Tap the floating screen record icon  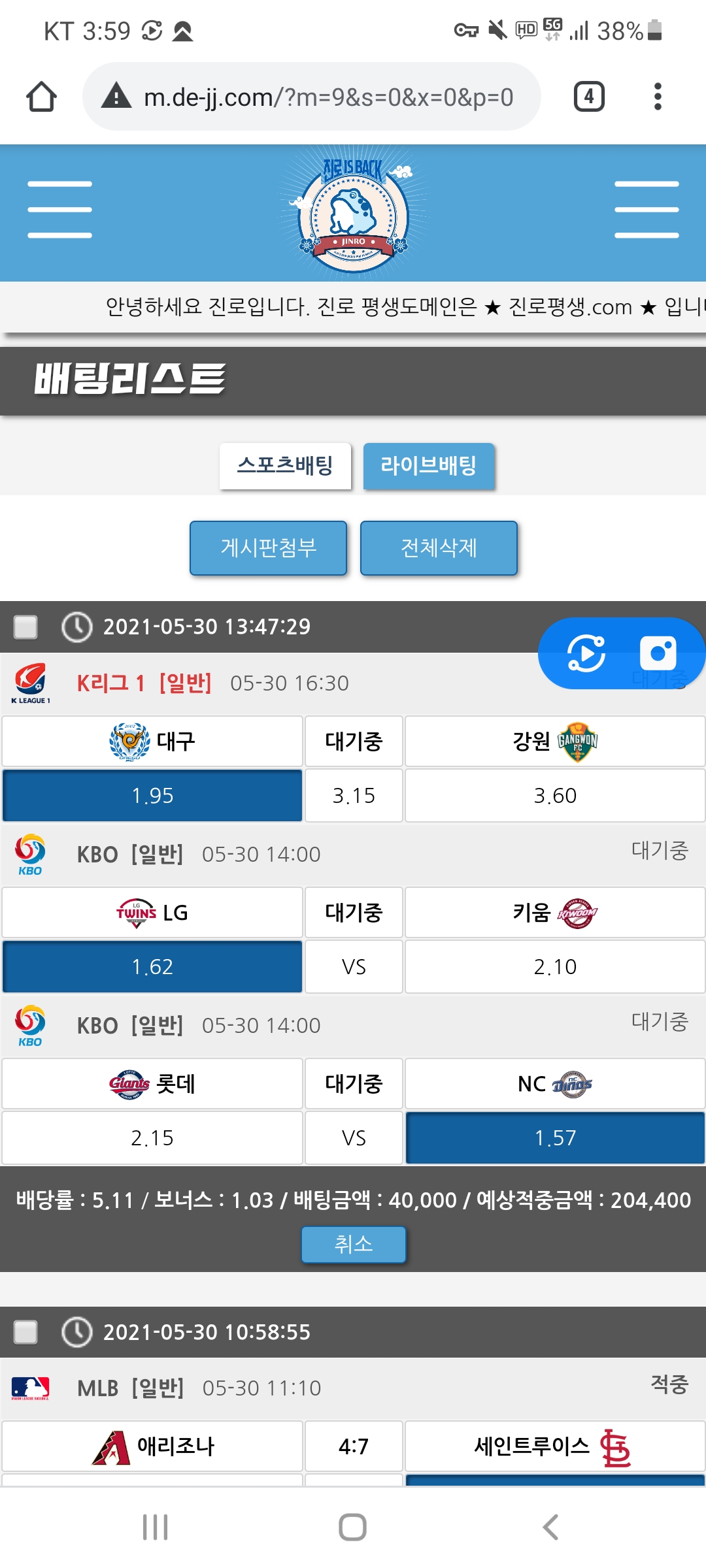pos(586,653)
